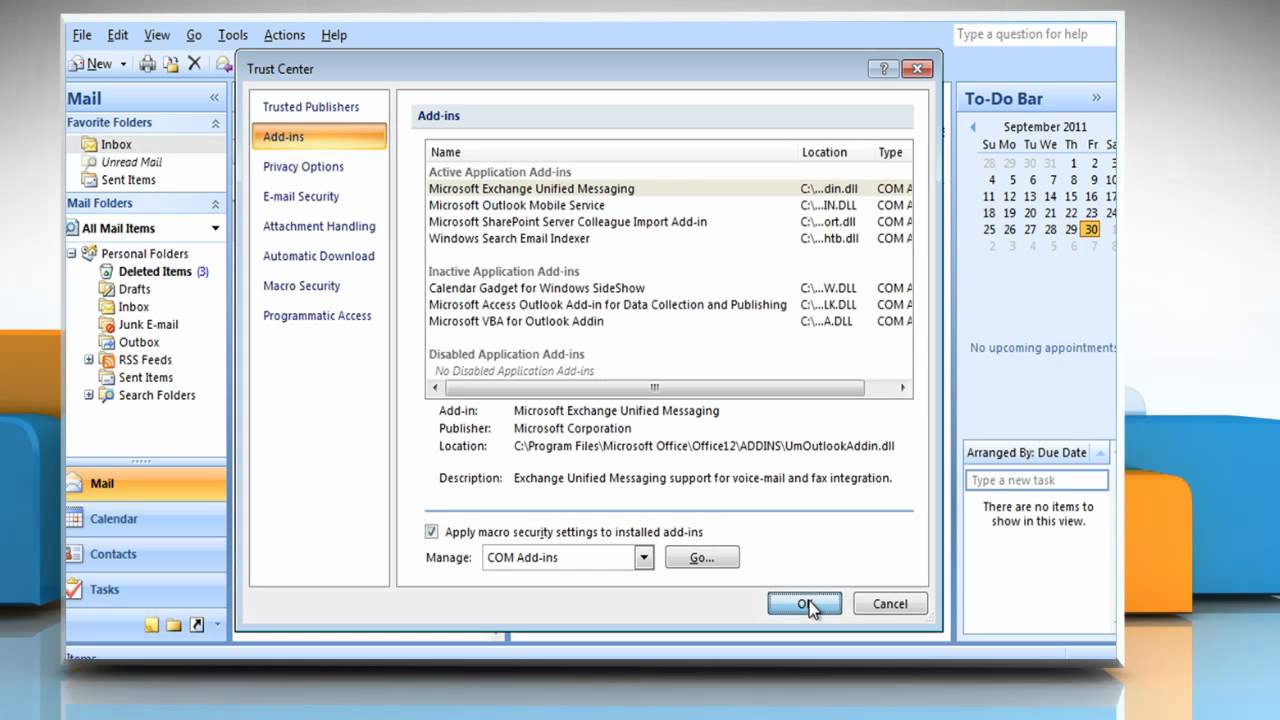The image size is (1280, 720).
Task: Select the Drafts folder icon
Action: tap(108, 289)
